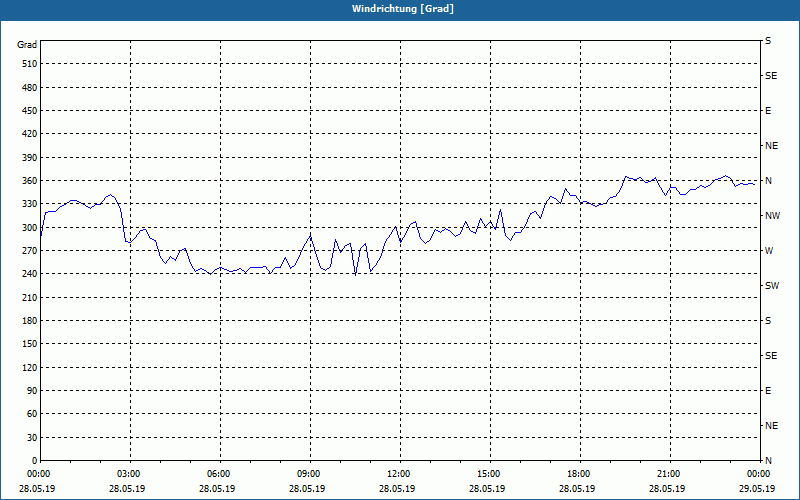Click the 300 y-axis value
This screenshot has height=500, width=800.
(x=30, y=228)
